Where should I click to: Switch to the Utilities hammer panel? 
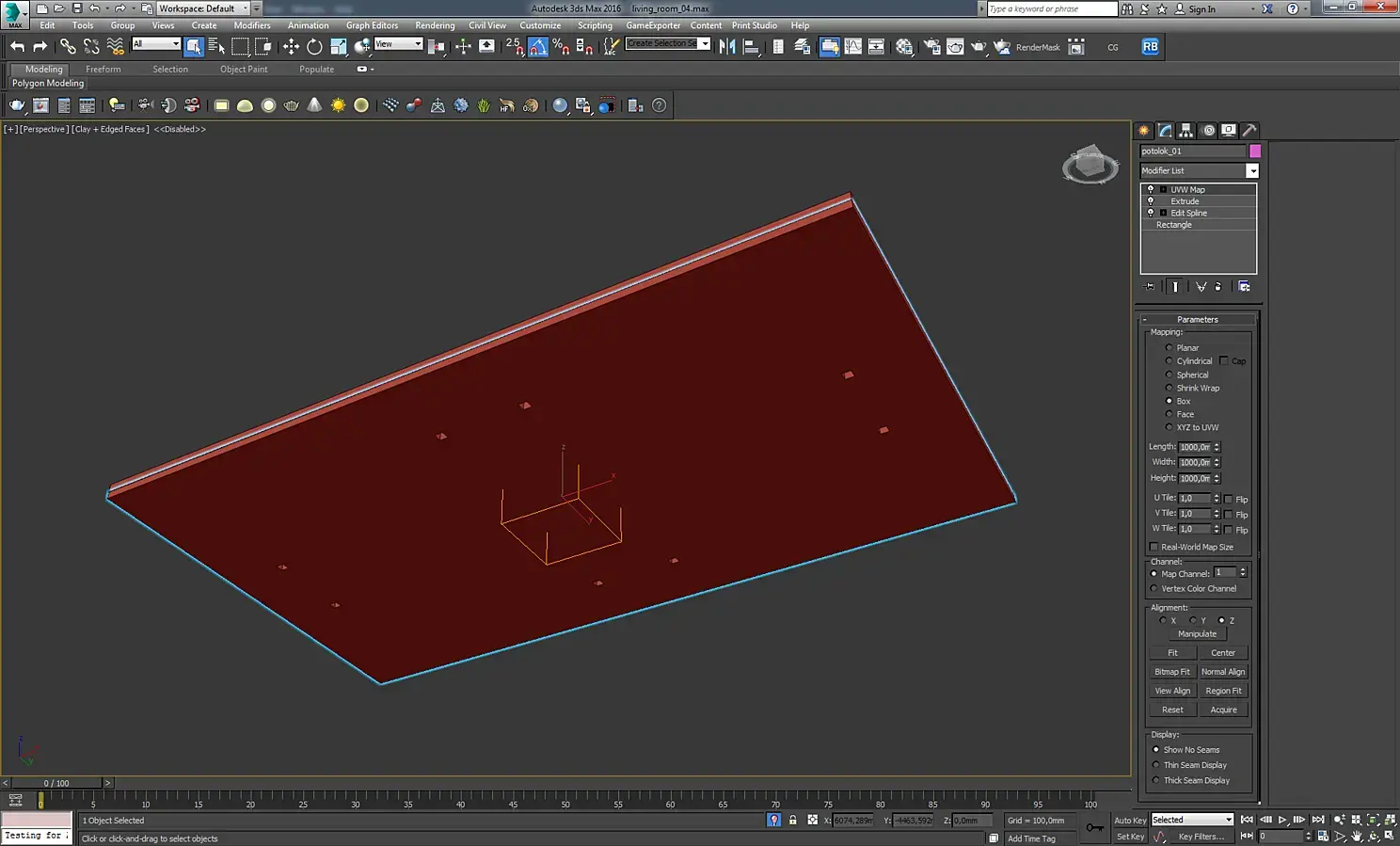(x=1249, y=131)
